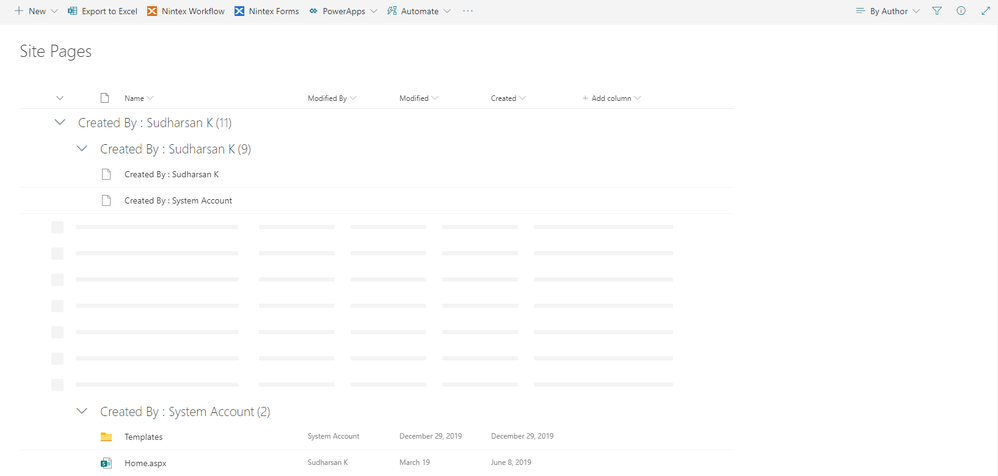Click Add column
The width and height of the screenshot is (998, 476).
(x=611, y=99)
